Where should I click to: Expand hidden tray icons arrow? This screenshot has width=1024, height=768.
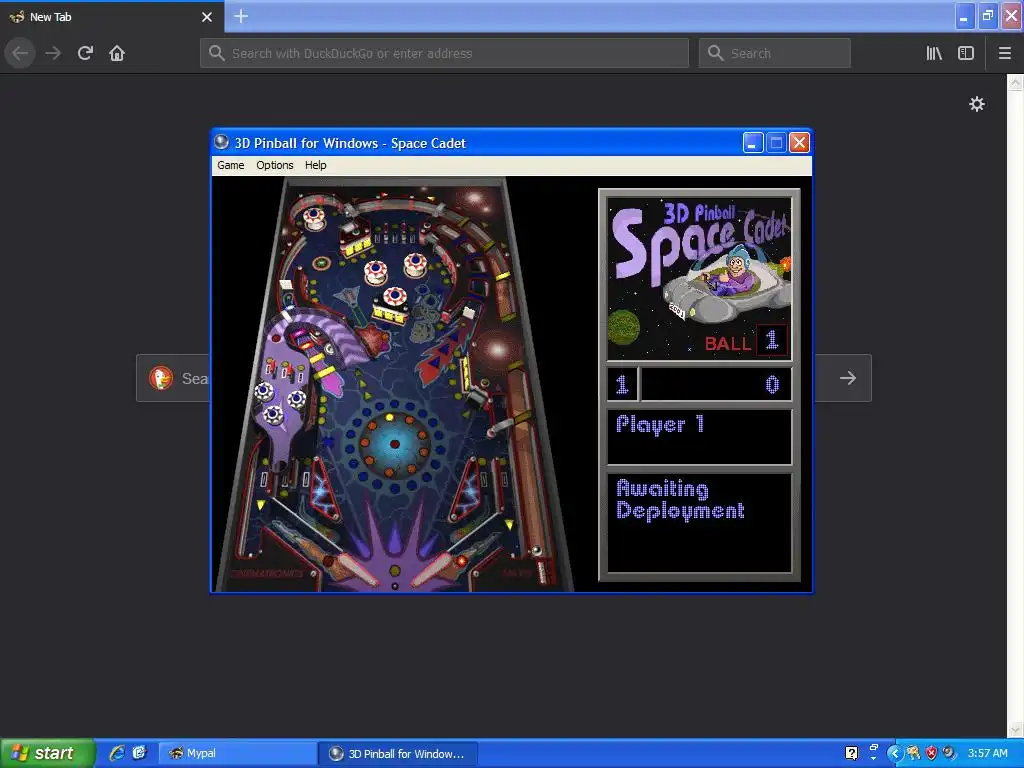tap(894, 754)
